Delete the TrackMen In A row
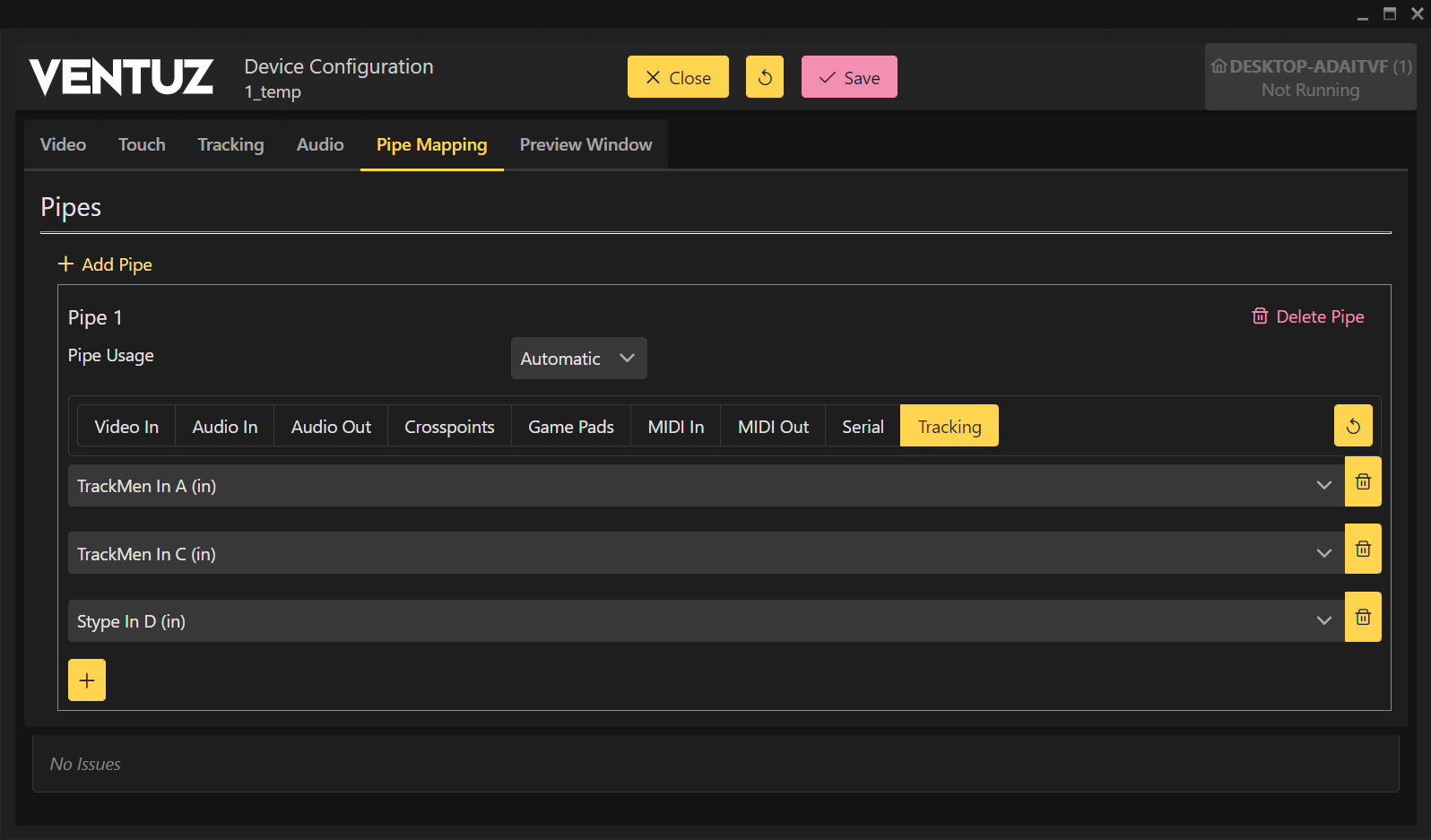Viewport: 1431px width, 840px height. [x=1363, y=482]
